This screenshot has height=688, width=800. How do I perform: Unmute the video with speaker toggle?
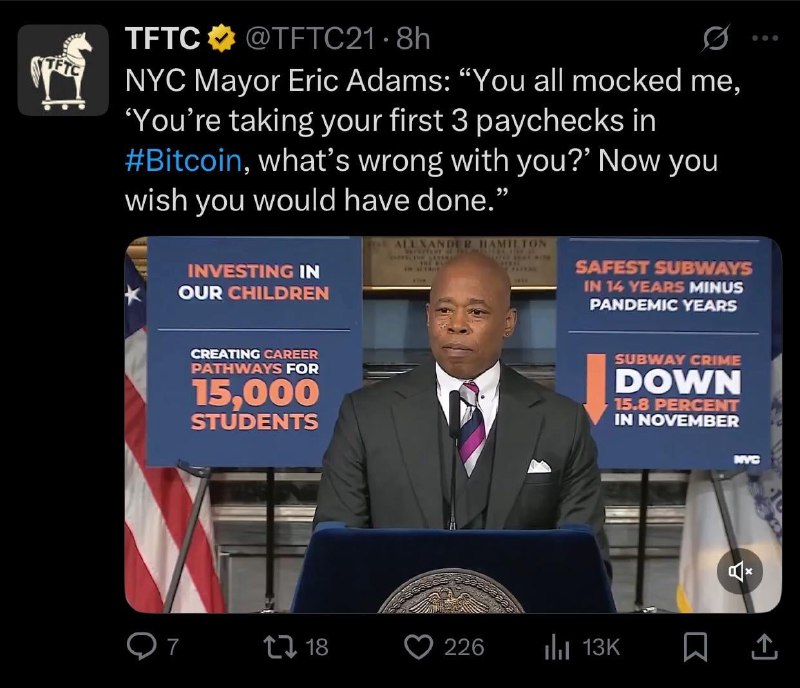coord(740,571)
